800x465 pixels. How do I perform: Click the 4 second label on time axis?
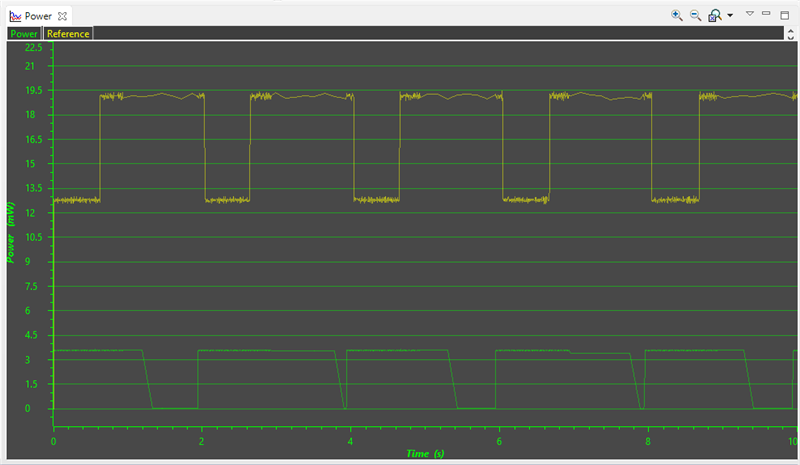350,441
